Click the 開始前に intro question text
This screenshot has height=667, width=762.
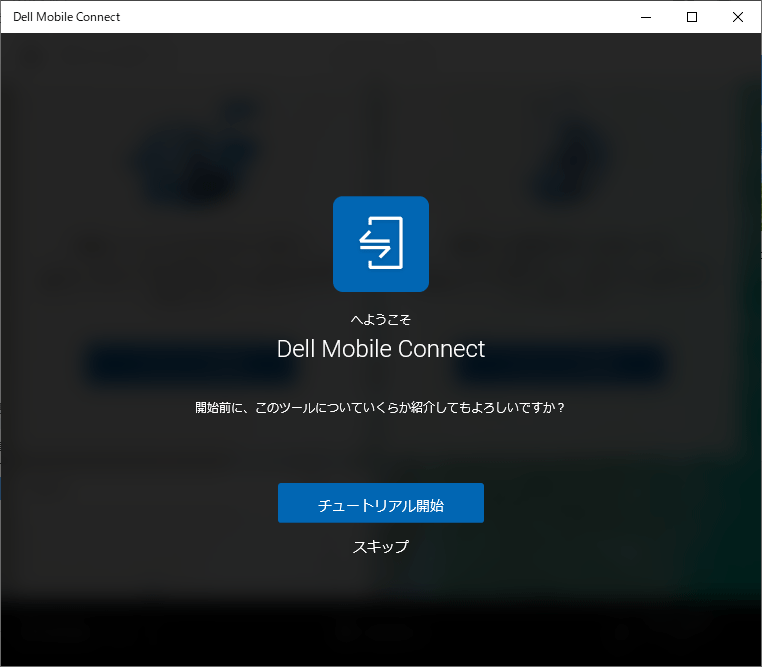pos(380,407)
